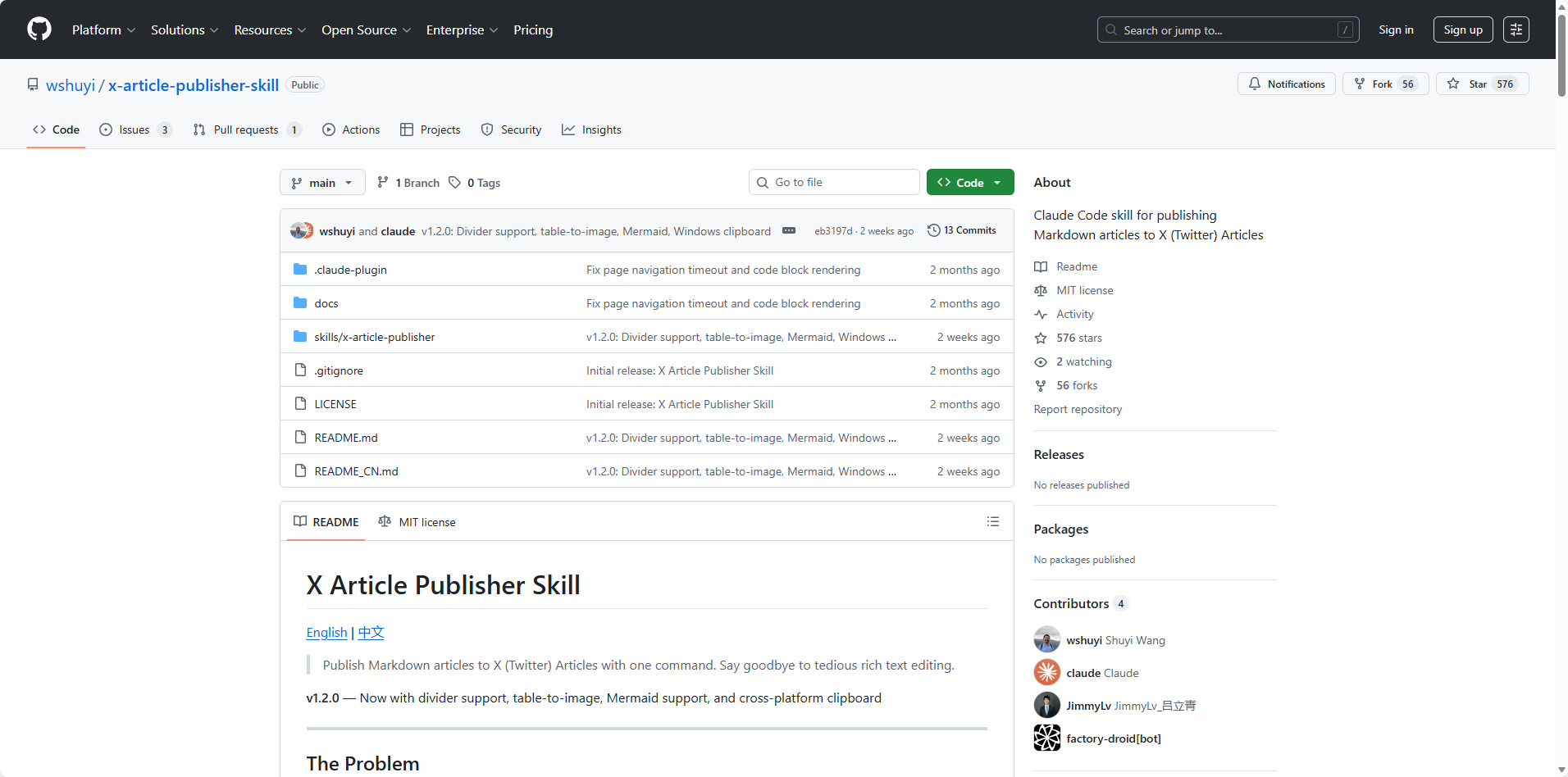
Task: Open commit history via the 13 Commits icon
Action: pyautogui.click(x=935, y=230)
